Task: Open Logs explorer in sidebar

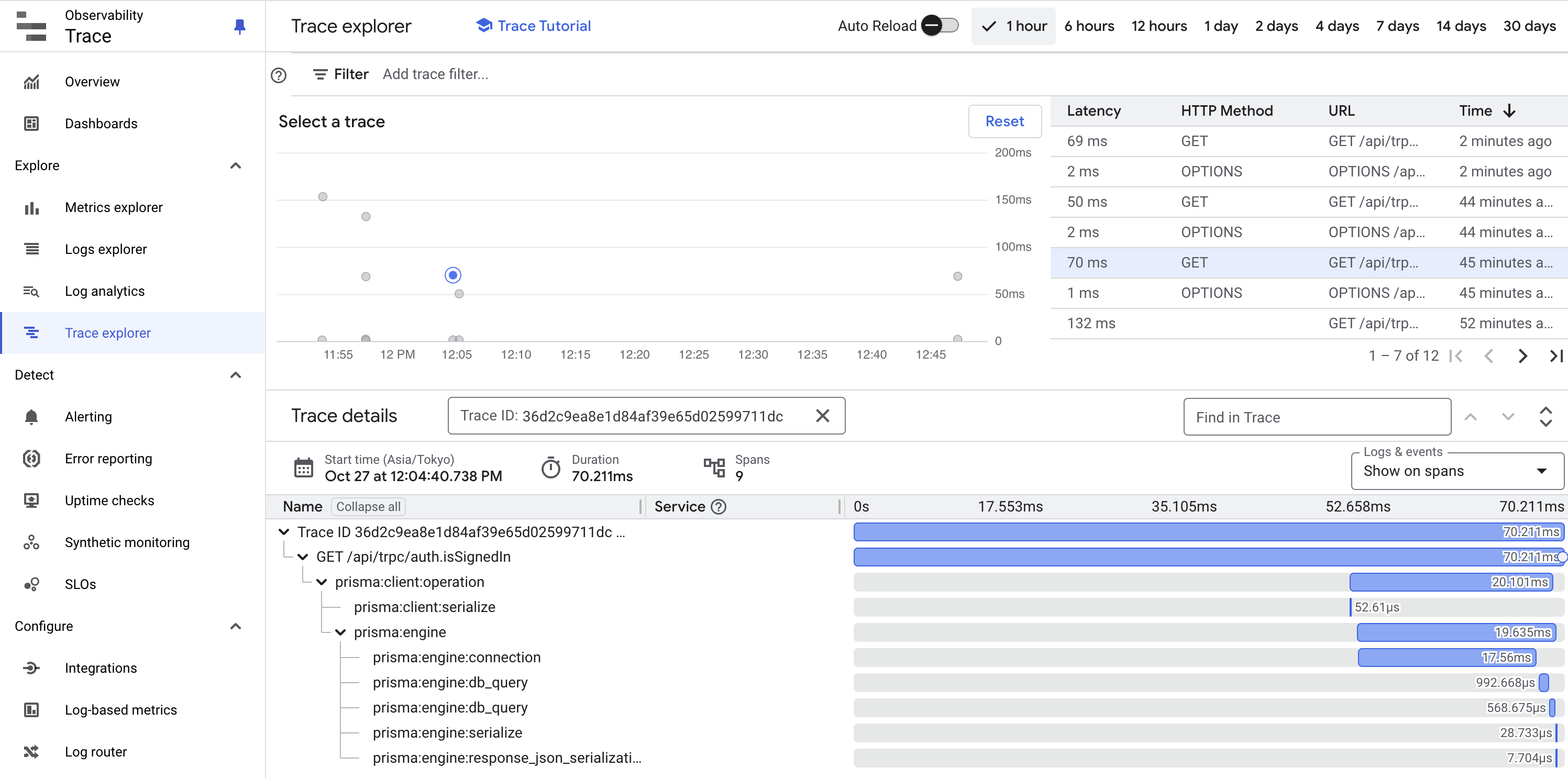Action: click(x=105, y=250)
